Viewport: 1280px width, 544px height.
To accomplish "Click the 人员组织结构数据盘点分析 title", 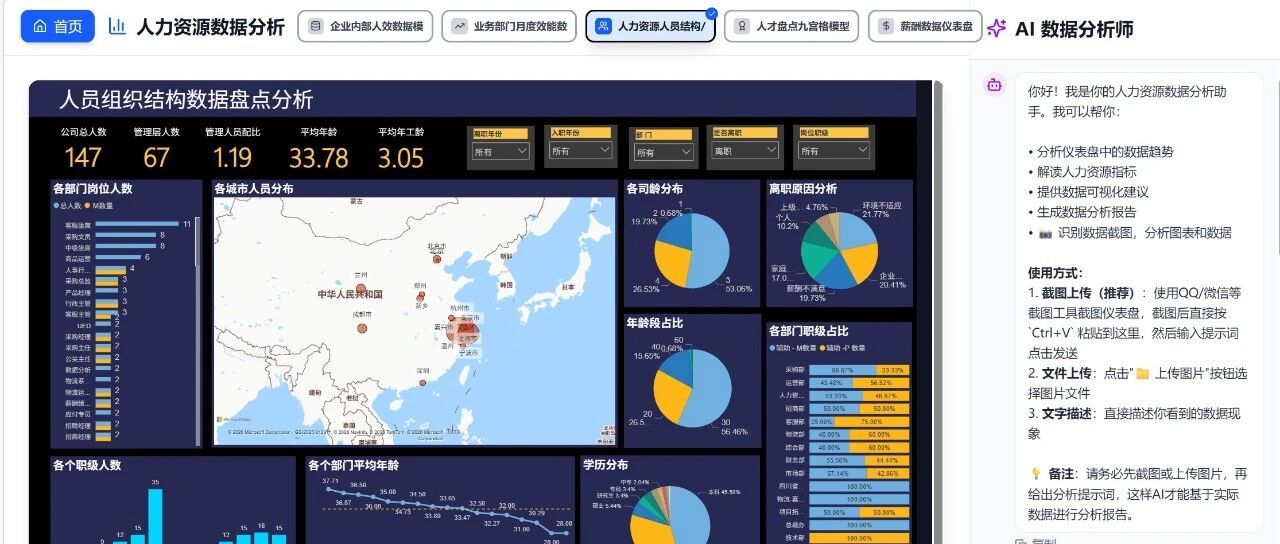I will [186, 99].
